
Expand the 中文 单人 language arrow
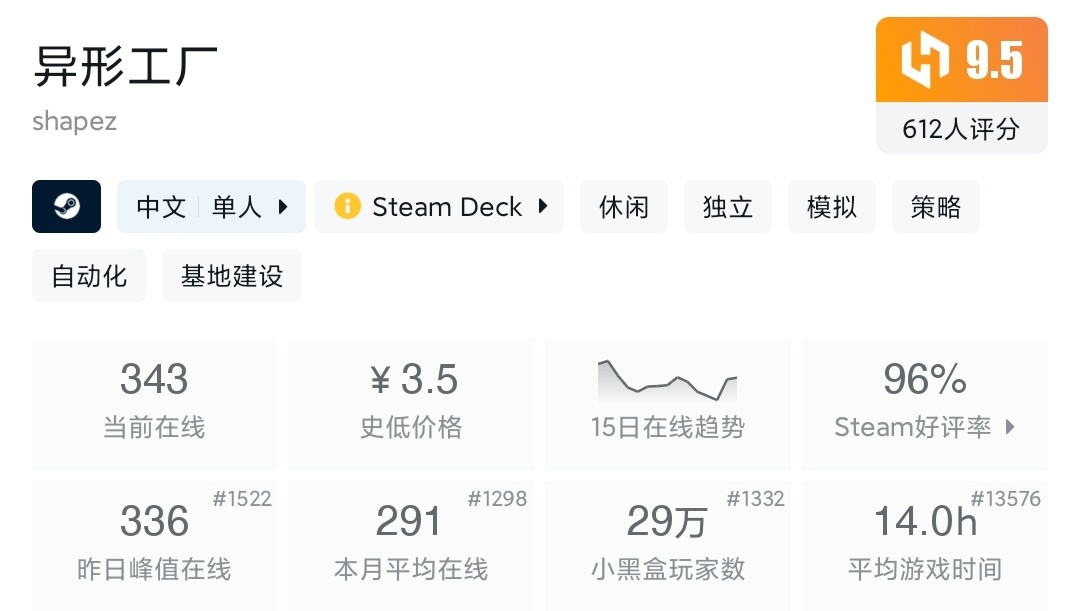(282, 207)
